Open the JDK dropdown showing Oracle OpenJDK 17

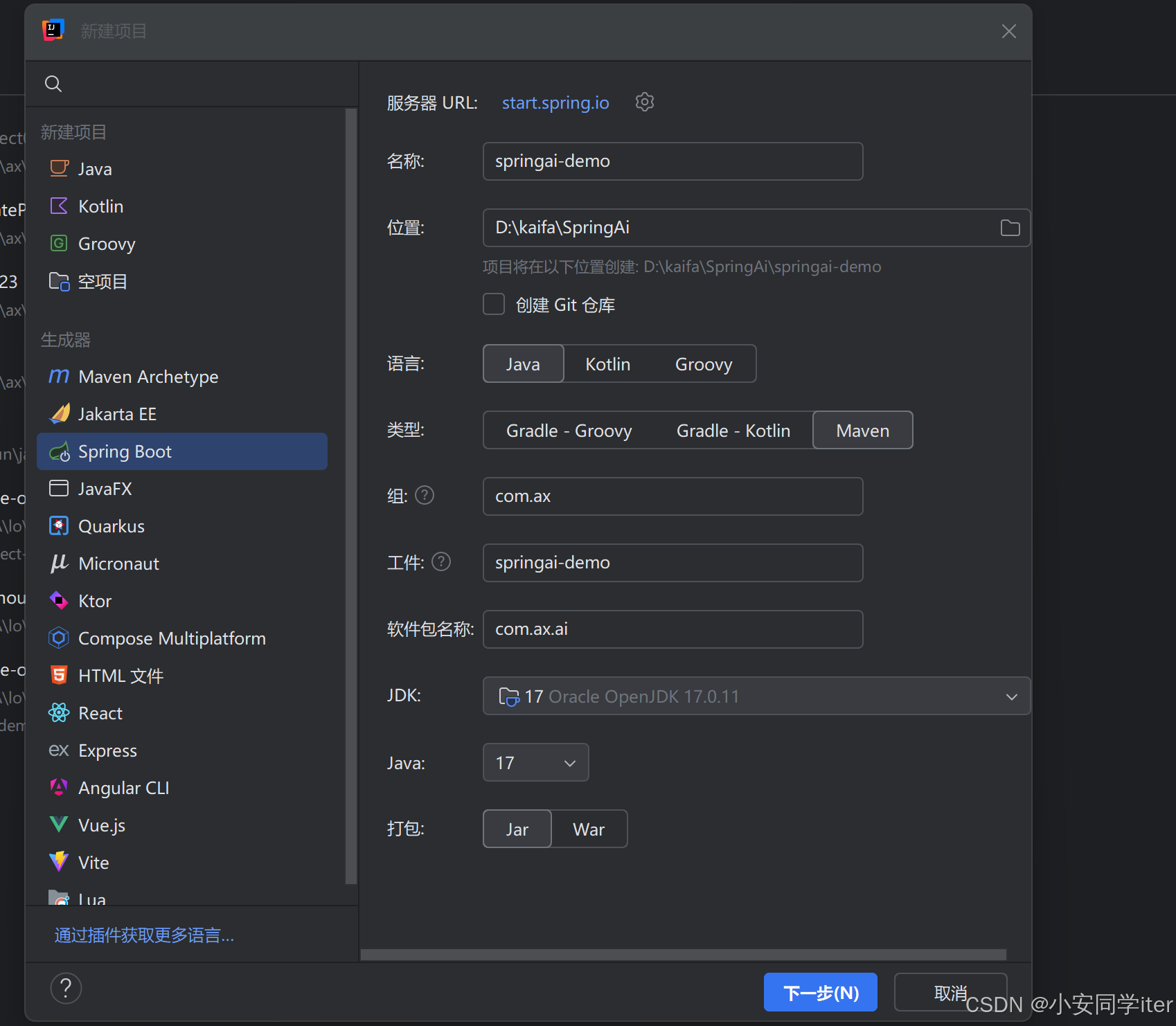coord(756,696)
